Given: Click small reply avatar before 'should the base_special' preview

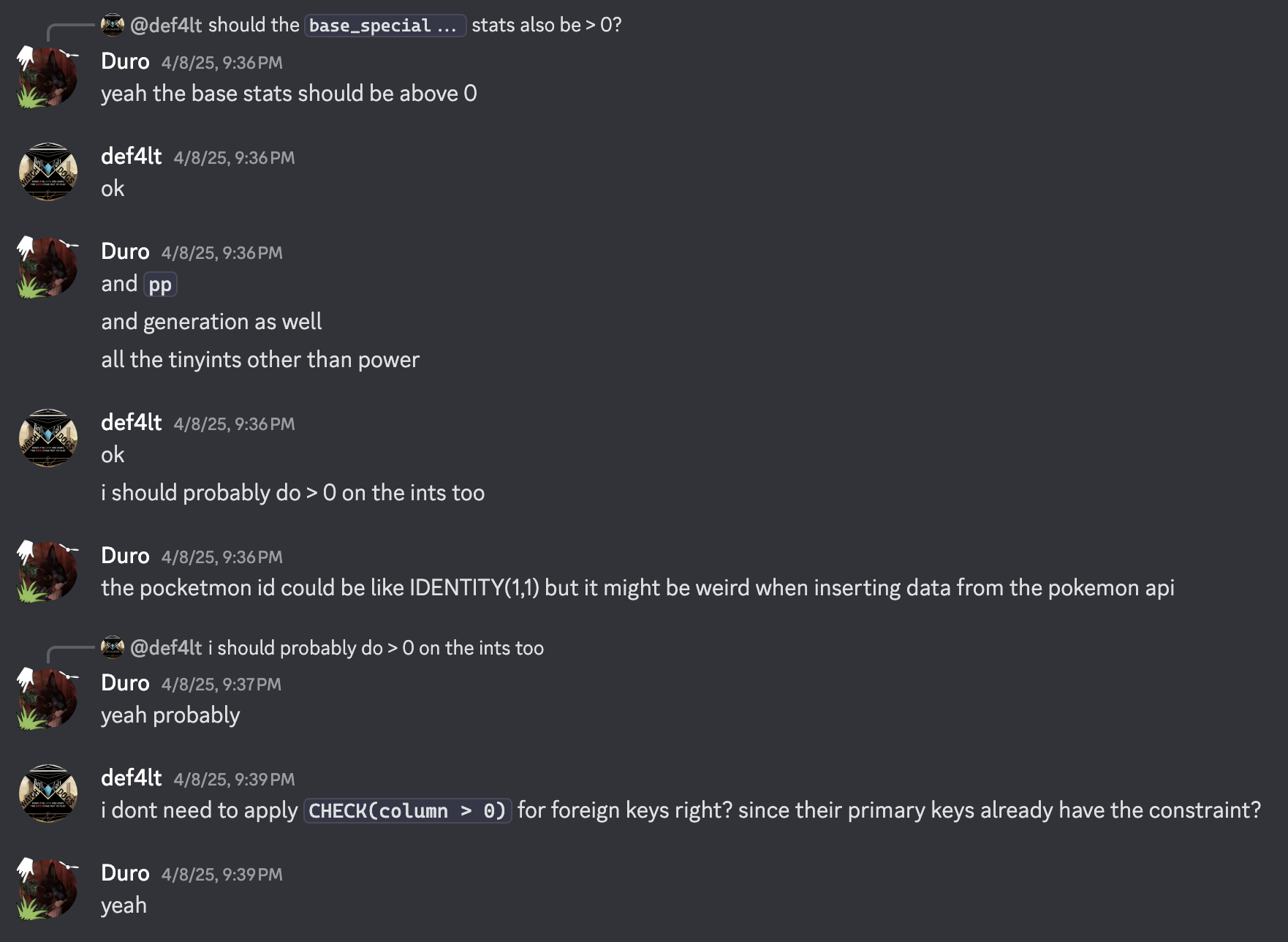Looking at the screenshot, I should click(x=112, y=25).
